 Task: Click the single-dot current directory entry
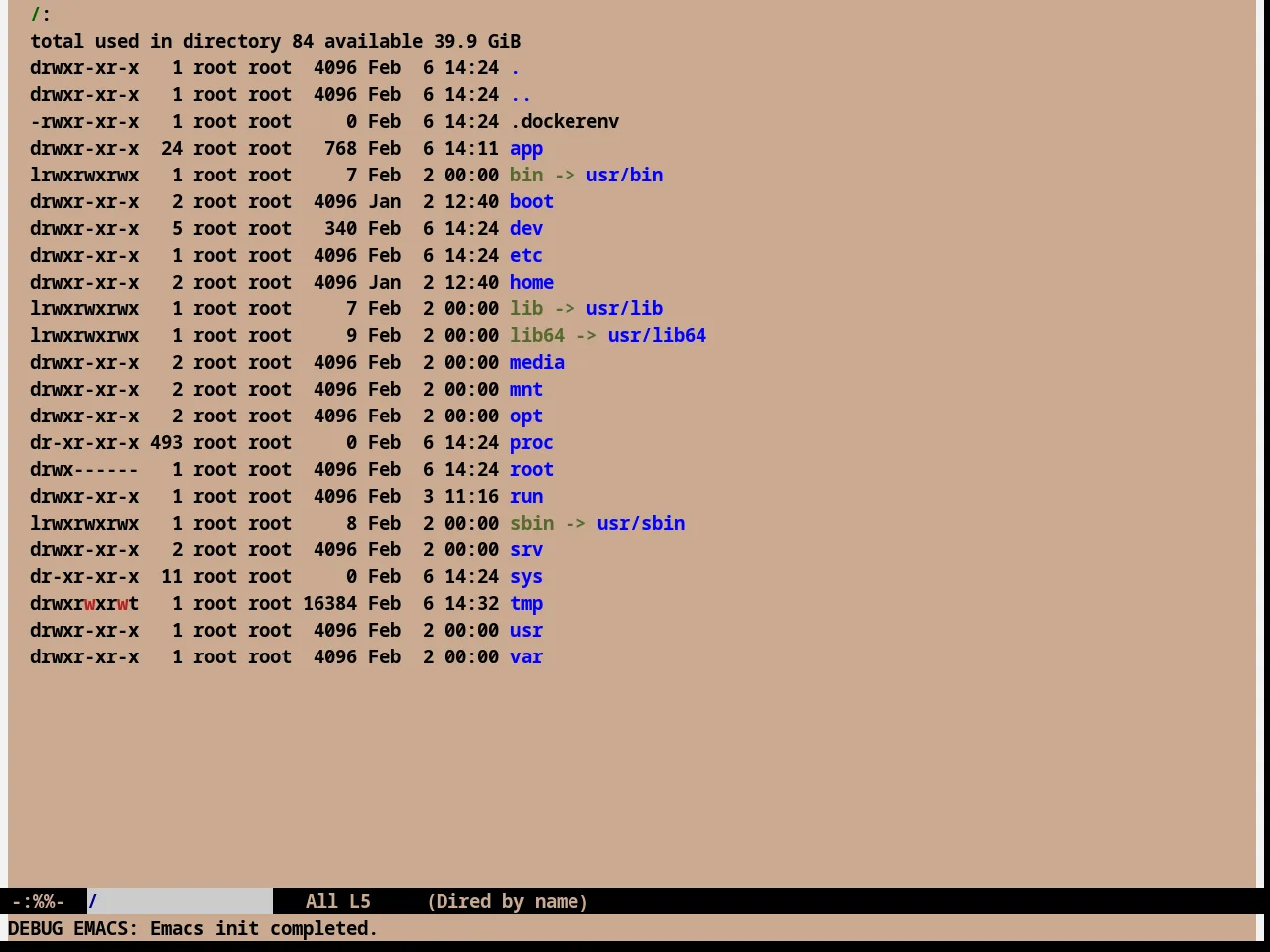[515, 68]
